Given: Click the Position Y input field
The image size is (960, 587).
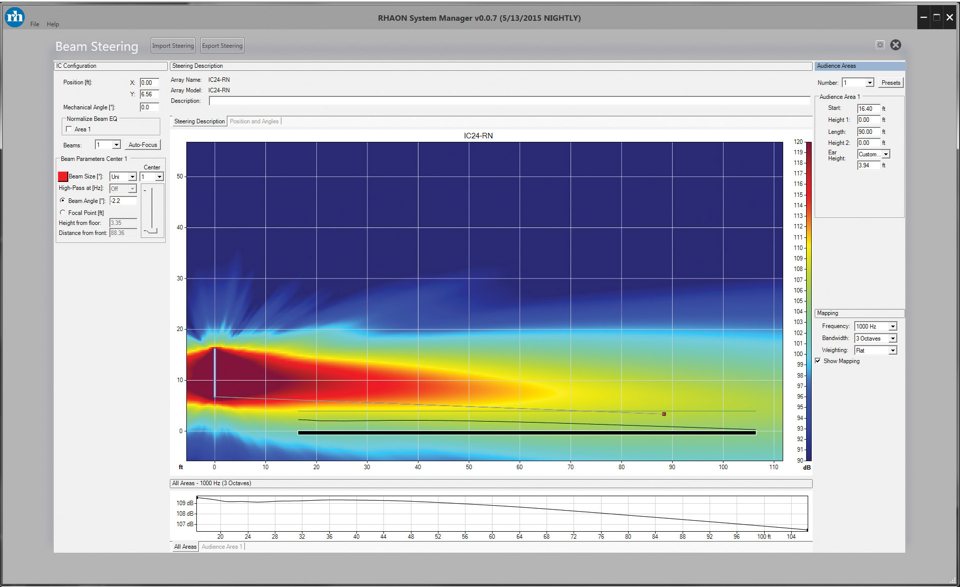Looking at the screenshot, I should point(149,94).
